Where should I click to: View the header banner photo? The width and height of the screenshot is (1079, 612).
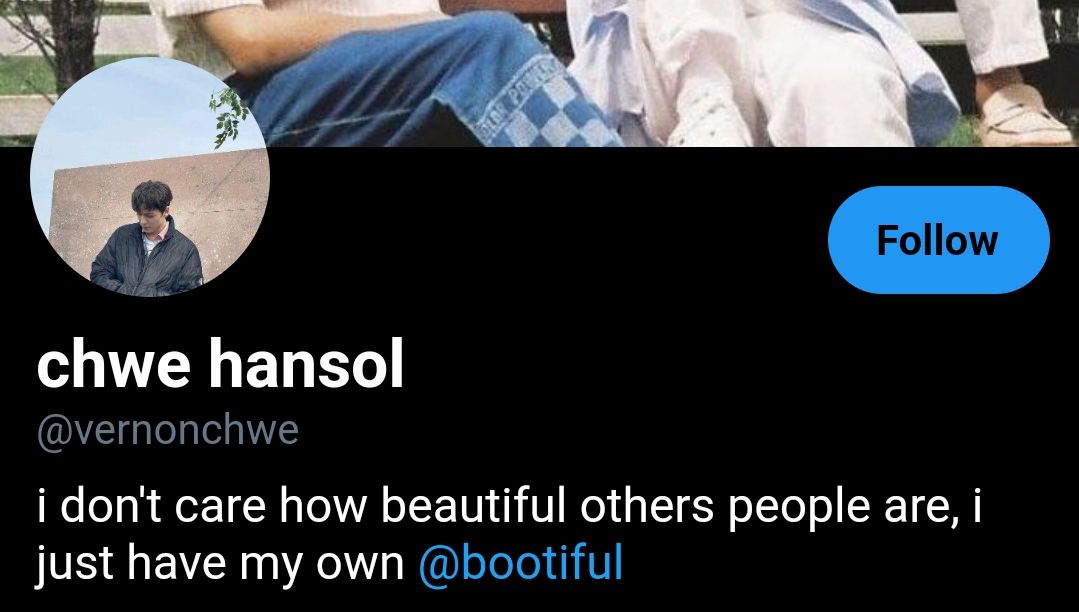point(540,73)
